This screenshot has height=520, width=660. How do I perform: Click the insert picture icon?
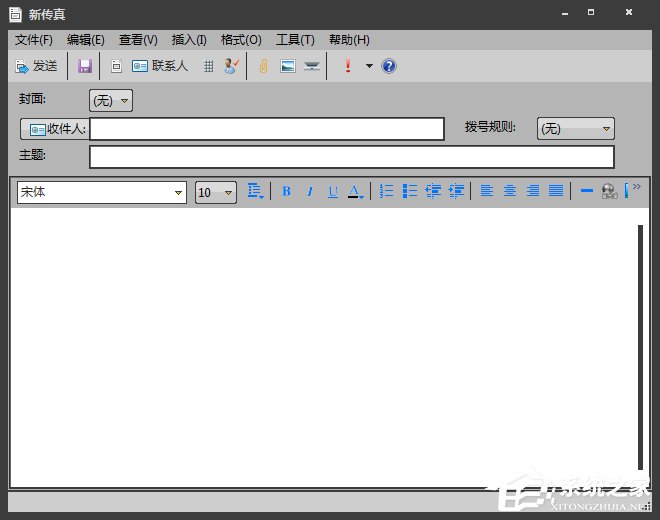click(x=288, y=66)
